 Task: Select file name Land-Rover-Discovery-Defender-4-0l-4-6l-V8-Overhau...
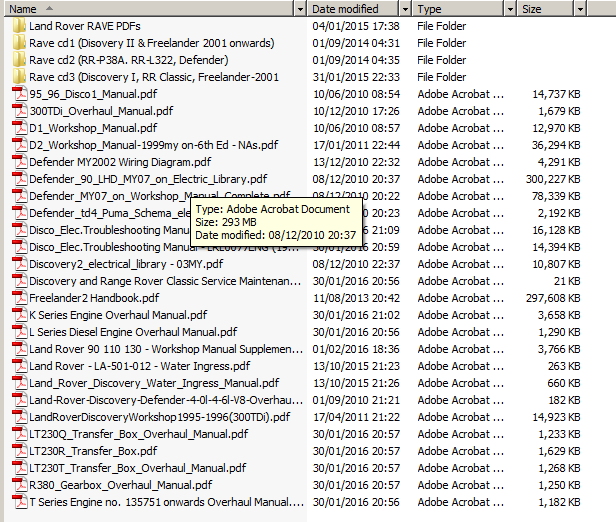pyautogui.click(x=166, y=400)
